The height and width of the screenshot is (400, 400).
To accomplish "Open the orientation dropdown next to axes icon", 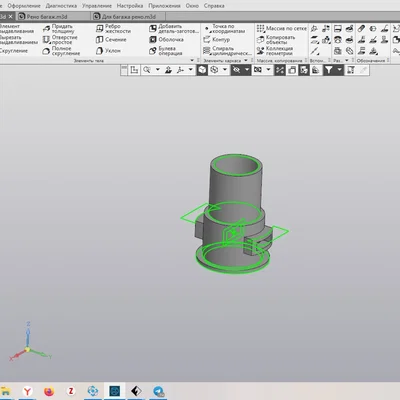I will point(191,70).
